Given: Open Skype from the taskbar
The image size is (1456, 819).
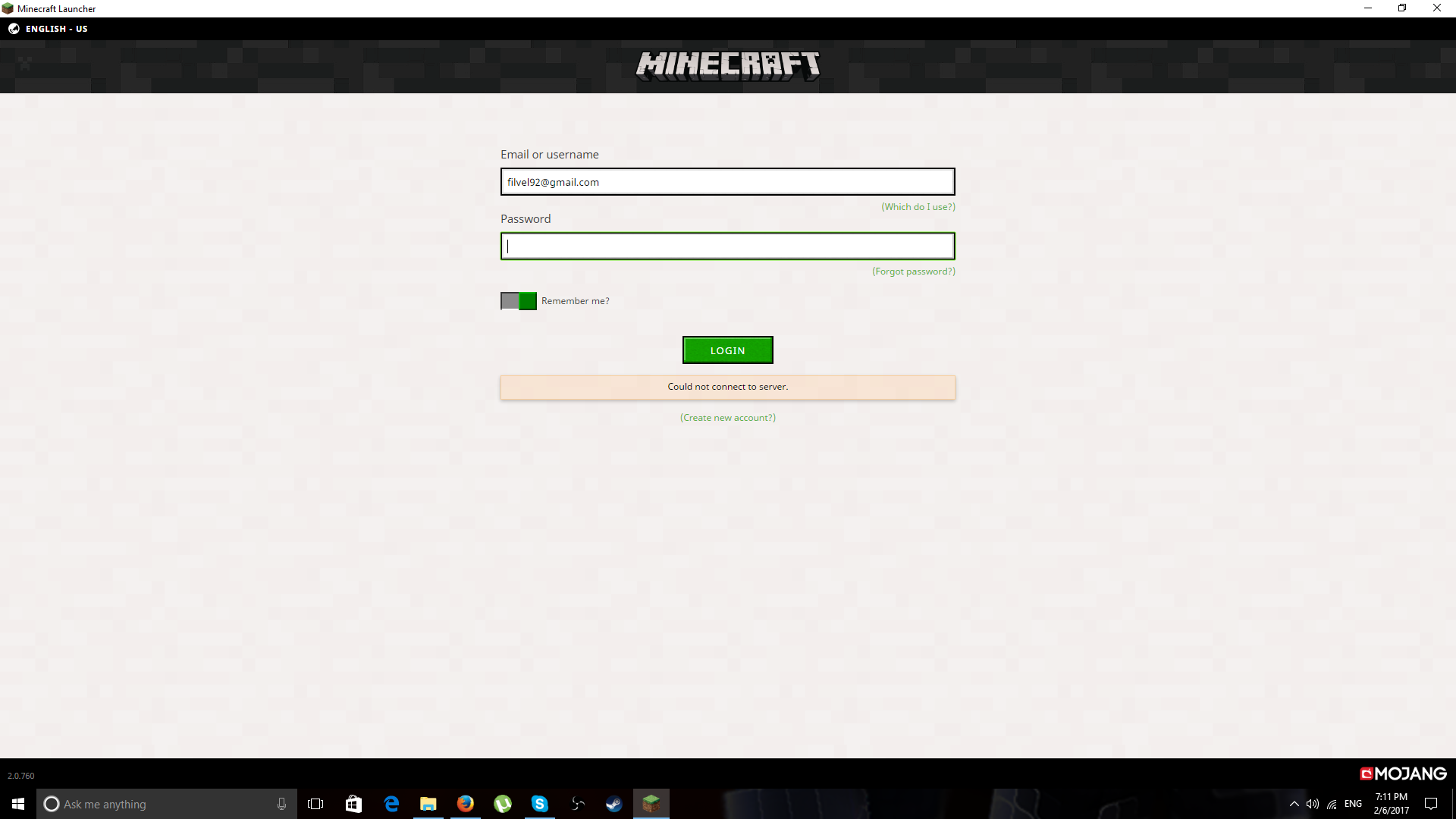Looking at the screenshot, I should click(x=539, y=804).
